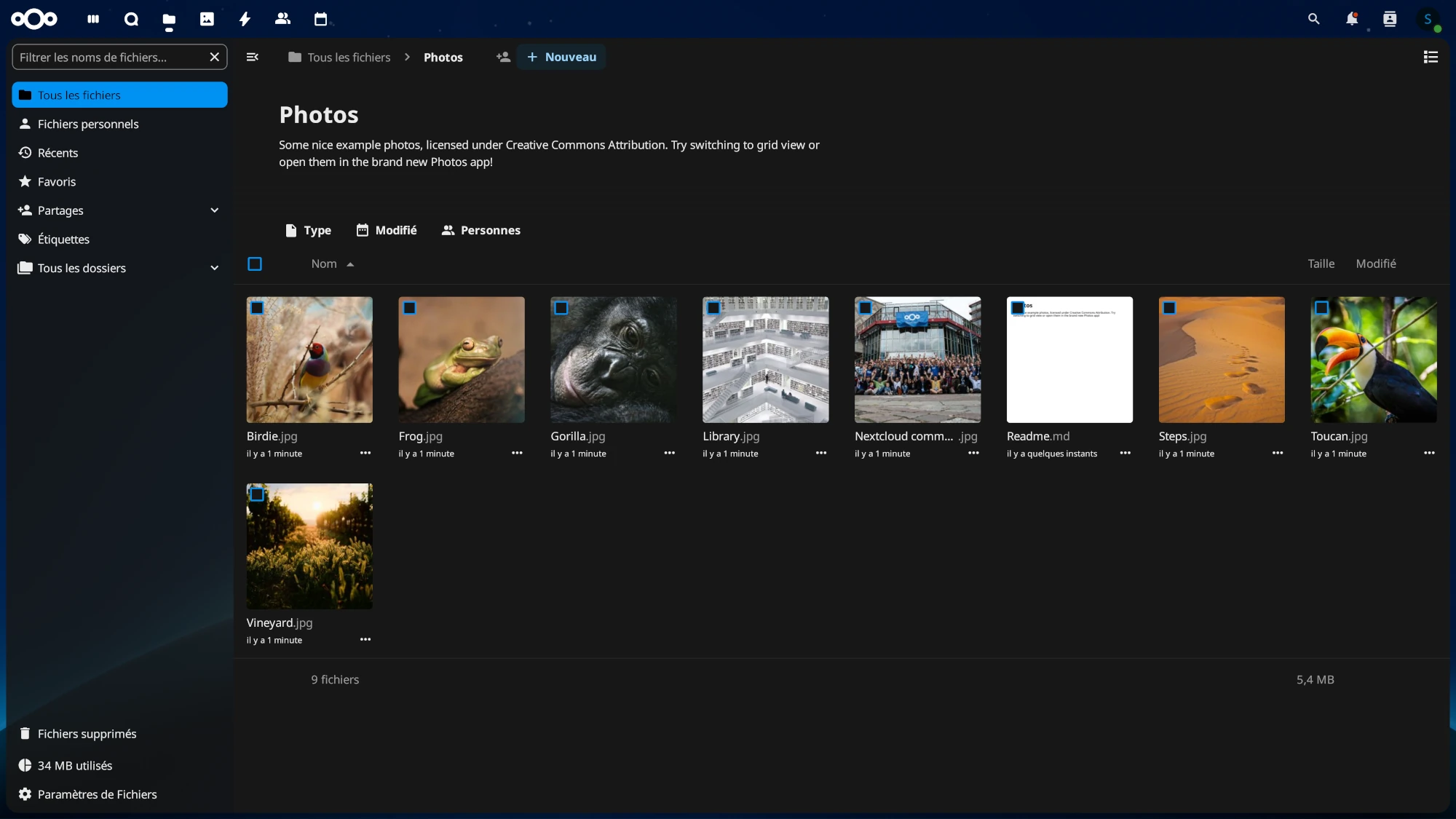Viewport: 1456px width, 819px height.
Task: Select the Library.jpg checkbox
Action: (713, 308)
